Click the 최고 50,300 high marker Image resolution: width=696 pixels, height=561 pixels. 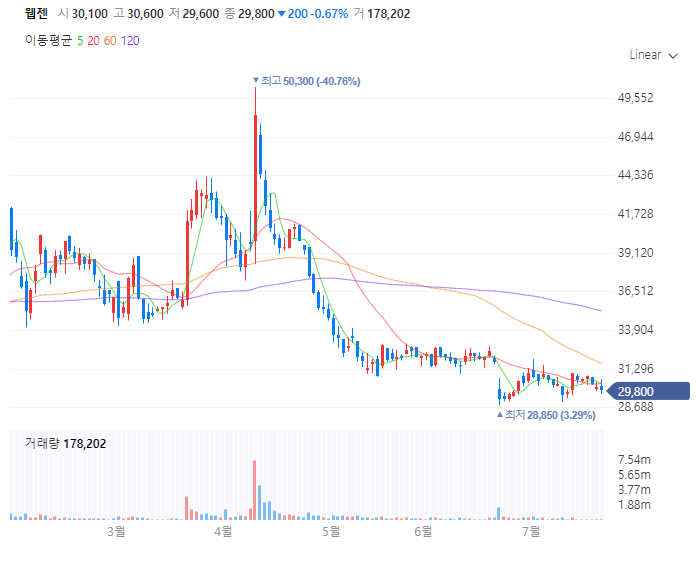tap(306, 81)
